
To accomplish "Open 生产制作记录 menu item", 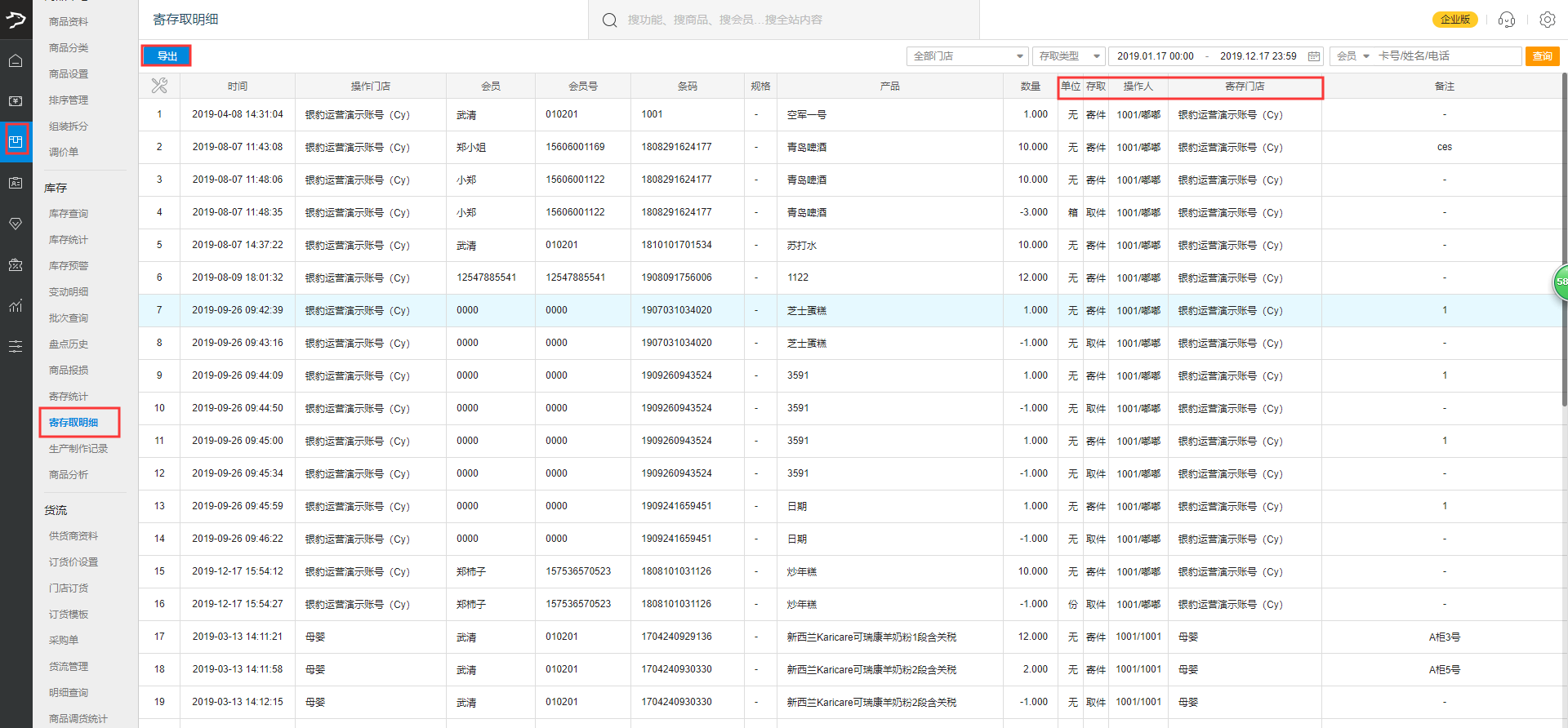I will (78, 449).
